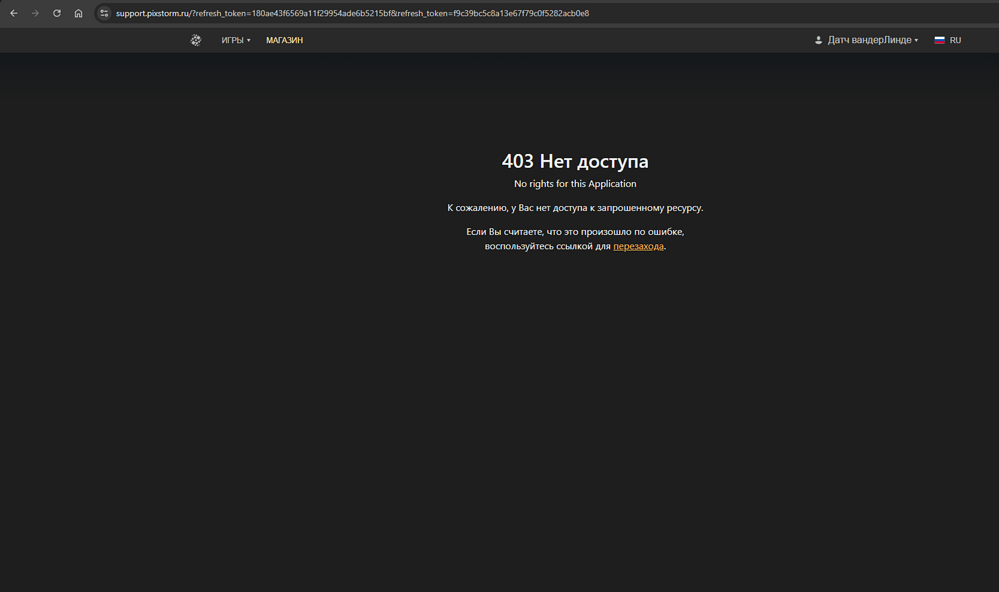Viewport: 999px width, 592px height.
Task: Click the К сожалению нет доступа message
Action: click(x=575, y=208)
